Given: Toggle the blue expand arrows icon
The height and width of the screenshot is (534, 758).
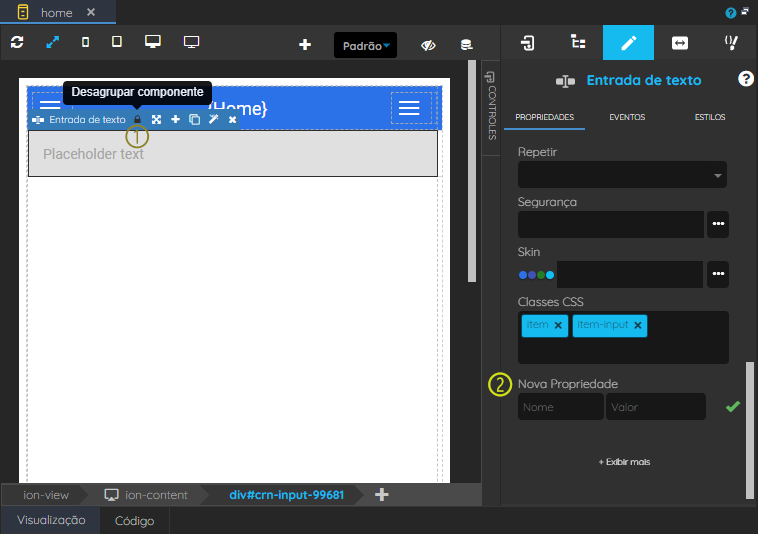Looking at the screenshot, I should click(x=52, y=43).
